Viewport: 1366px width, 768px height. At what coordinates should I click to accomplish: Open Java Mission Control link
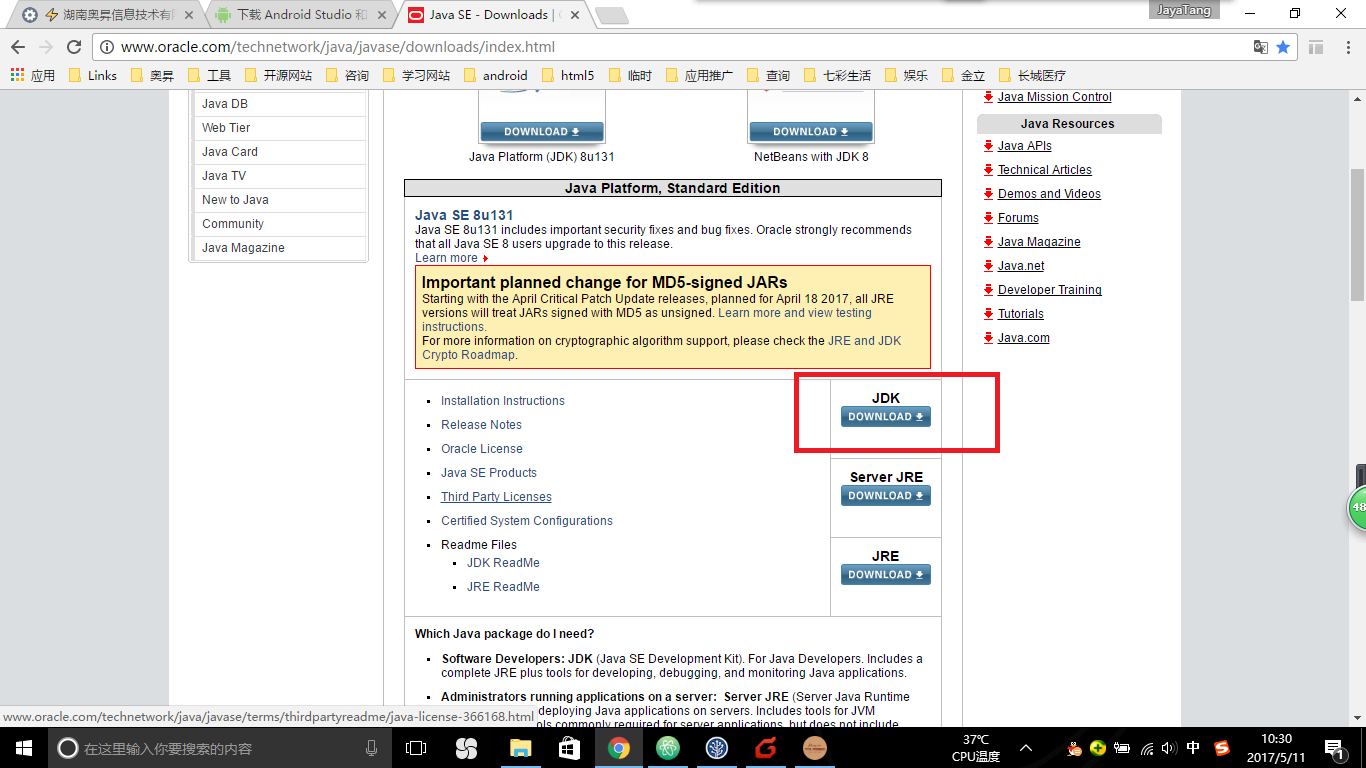(x=1055, y=97)
